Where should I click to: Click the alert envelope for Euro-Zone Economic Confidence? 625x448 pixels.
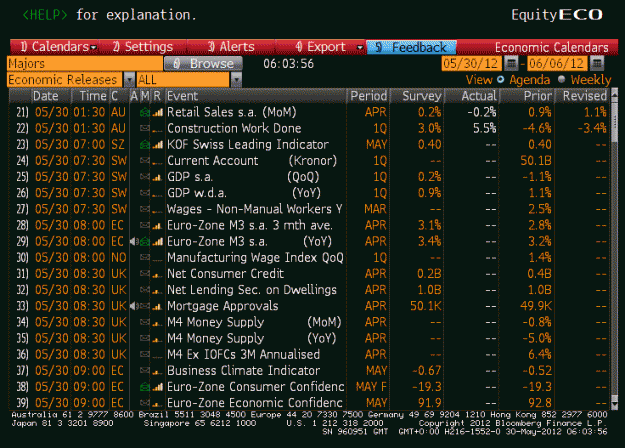145,403
